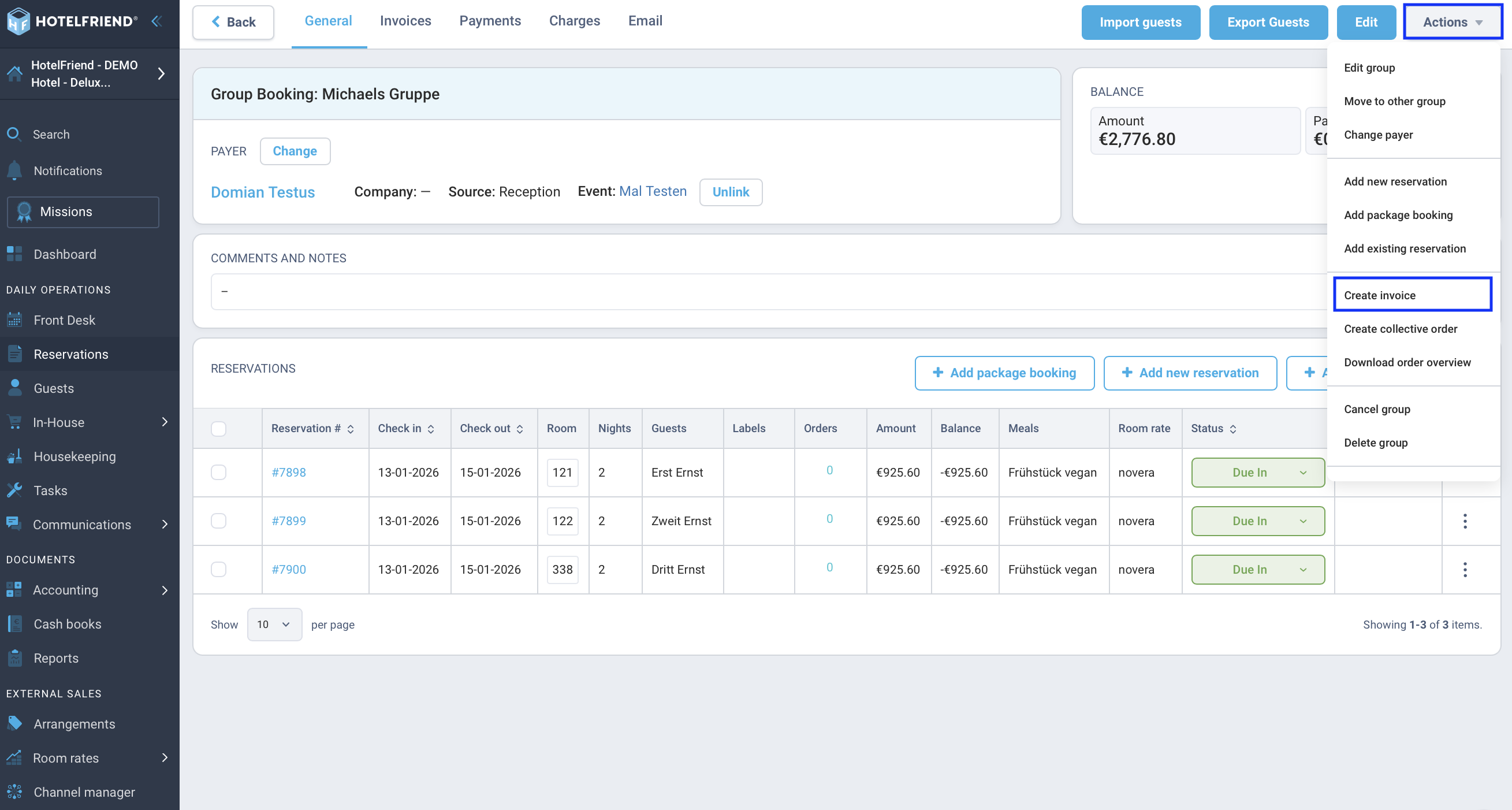The width and height of the screenshot is (1512, 810).
Task: Click the Unlink event button
Action: (730, 192)
